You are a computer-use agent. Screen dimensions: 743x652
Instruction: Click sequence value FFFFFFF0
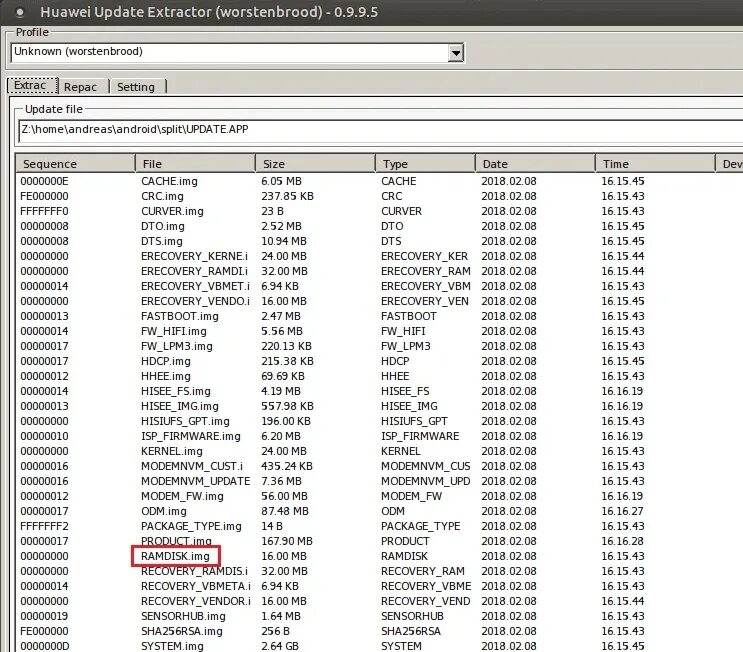(x=44, y=211)
